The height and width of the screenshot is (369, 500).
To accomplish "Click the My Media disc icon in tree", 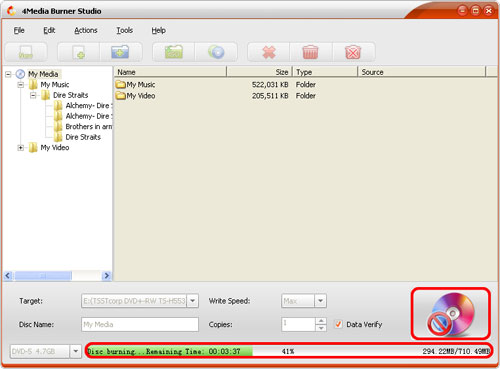I will point(20,74).
